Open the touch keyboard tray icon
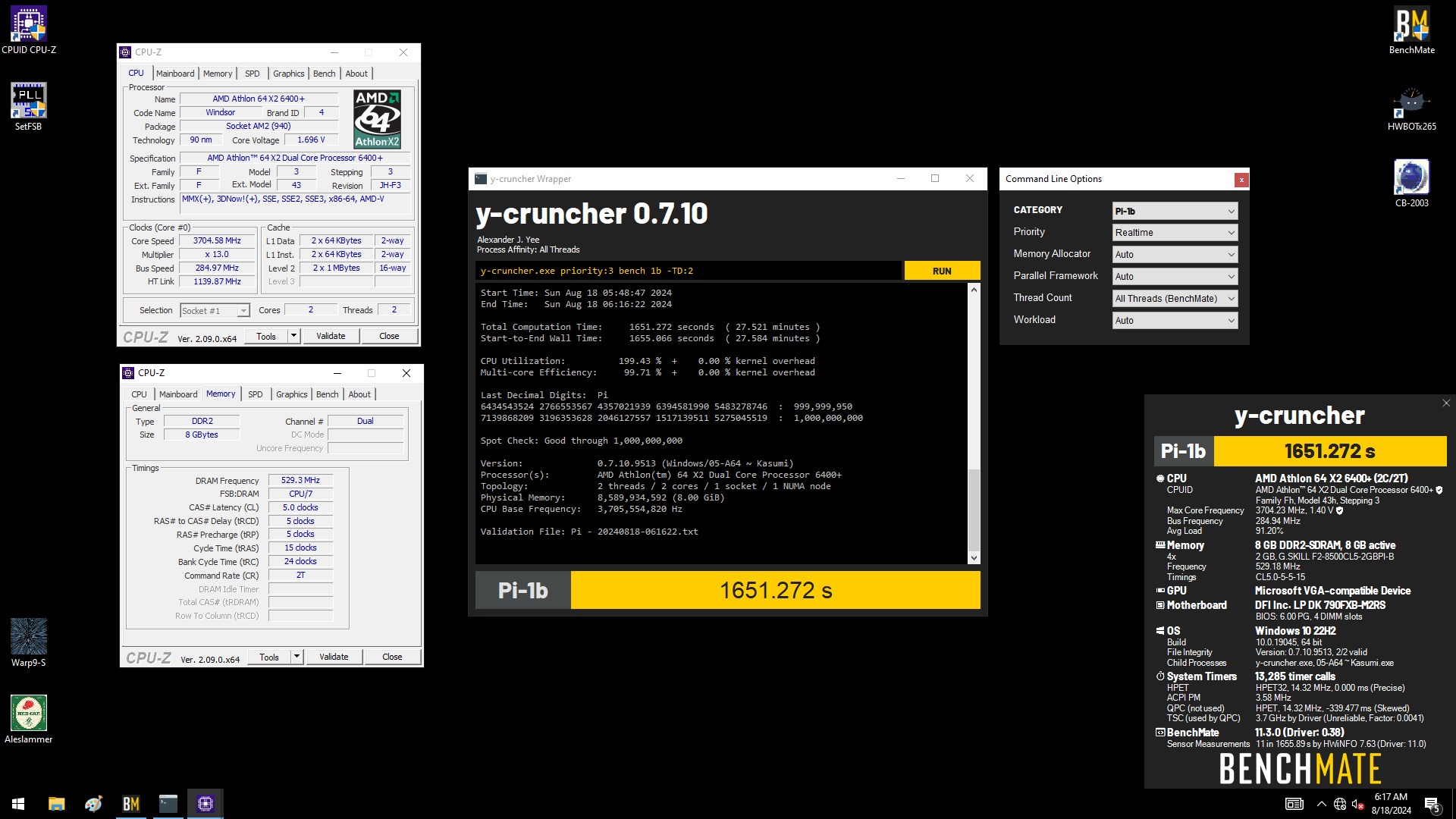Image resolution: width=1456 pixels, height=819 pixels. (1294, 804)
